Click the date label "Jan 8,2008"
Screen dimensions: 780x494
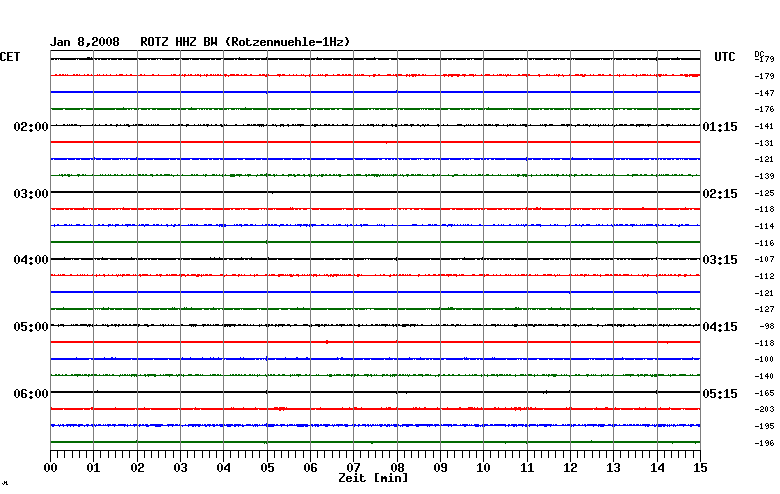pos(85,42)
